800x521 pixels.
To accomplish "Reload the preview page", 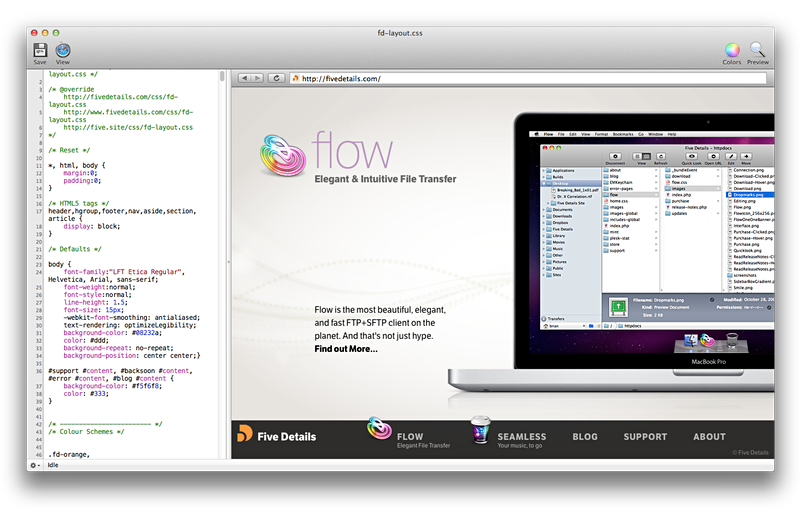I will click(277, 78).
